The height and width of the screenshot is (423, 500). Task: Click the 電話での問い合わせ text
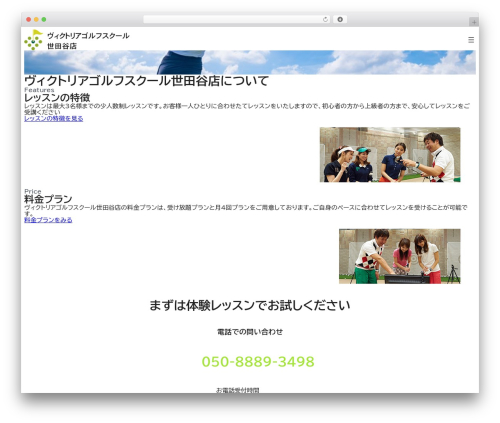tap(250, 332)
